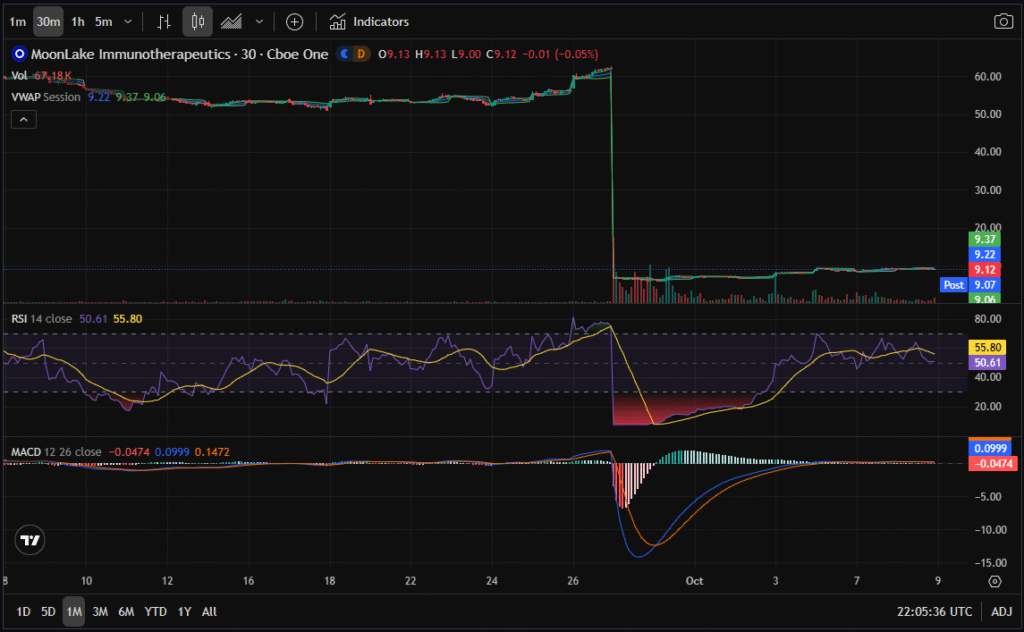Switch to the 1h interval button

click(x=77, y=21)
